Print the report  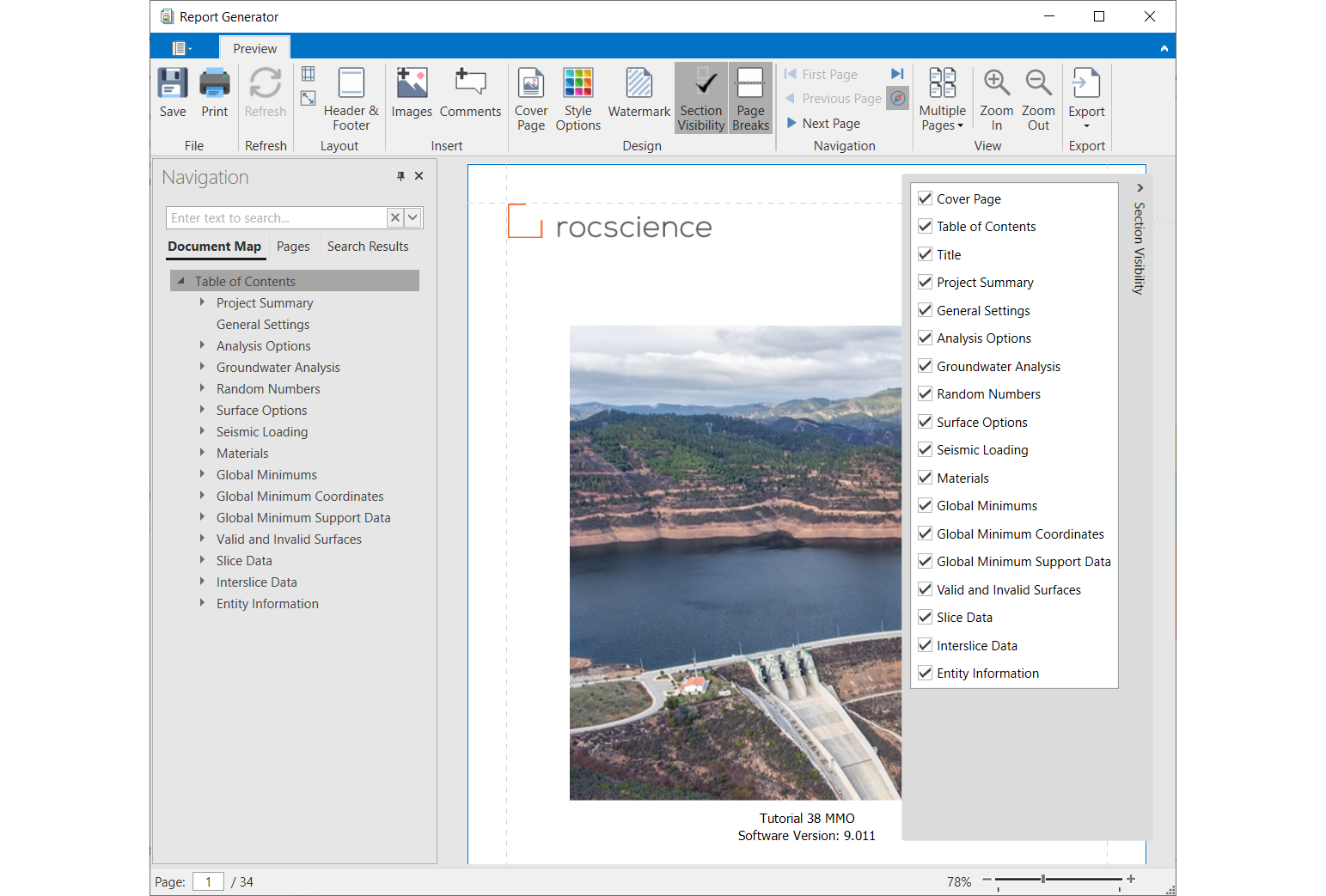click(214, 94)
